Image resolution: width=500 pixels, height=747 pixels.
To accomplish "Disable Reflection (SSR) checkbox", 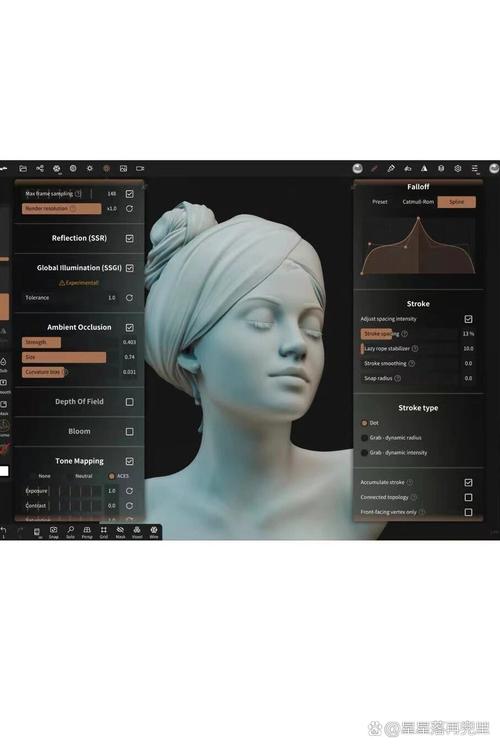I will (130, 238).
